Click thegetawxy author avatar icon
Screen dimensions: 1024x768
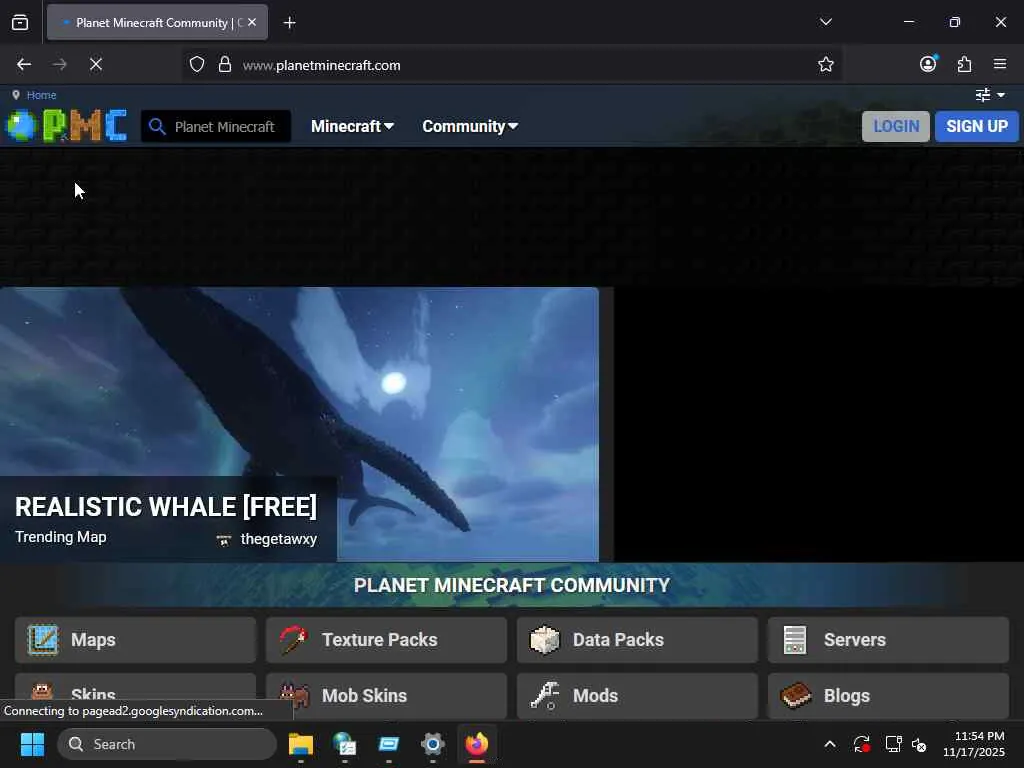(x=224, y=540)
